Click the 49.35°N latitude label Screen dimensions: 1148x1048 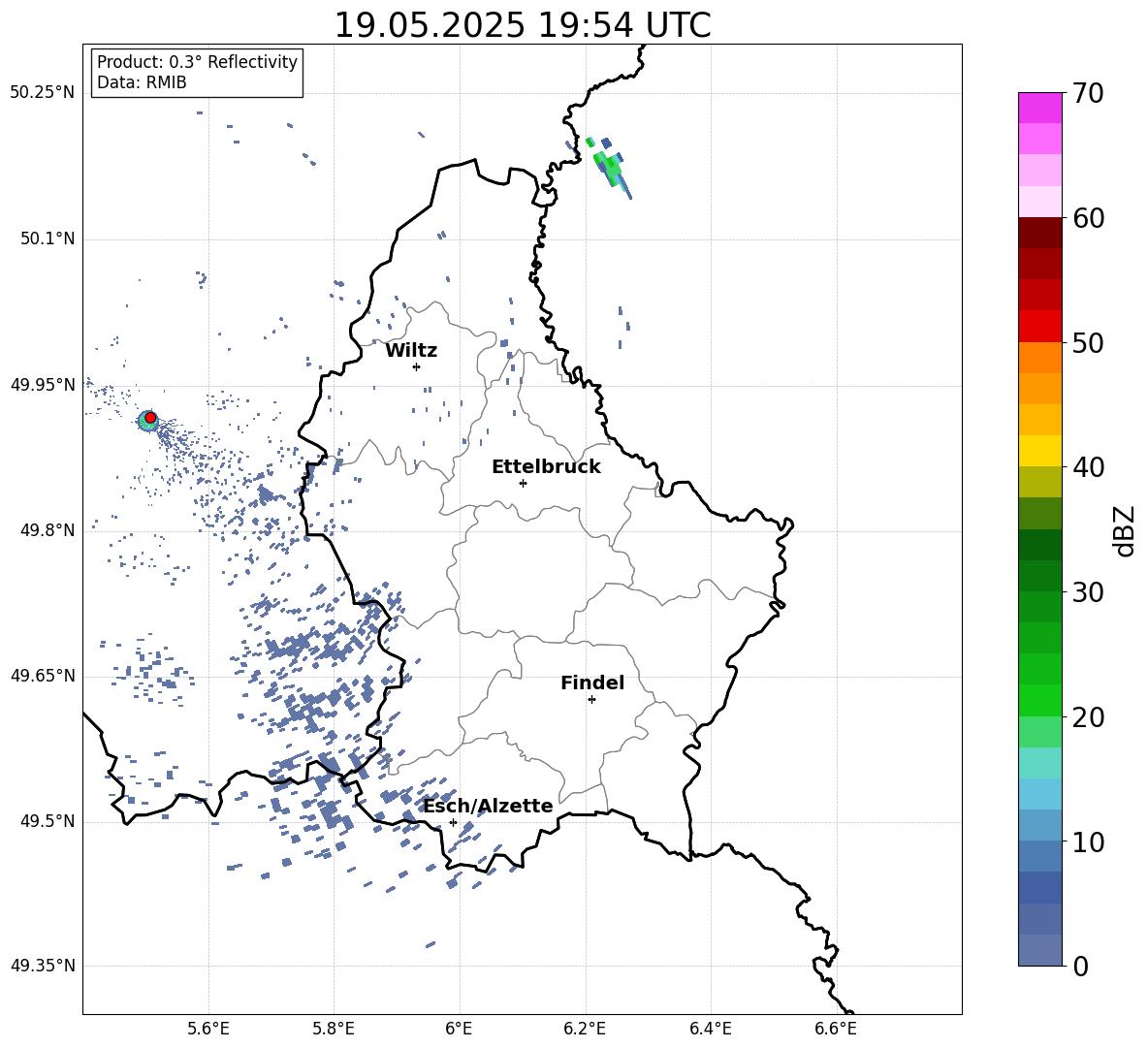[43, 966]
